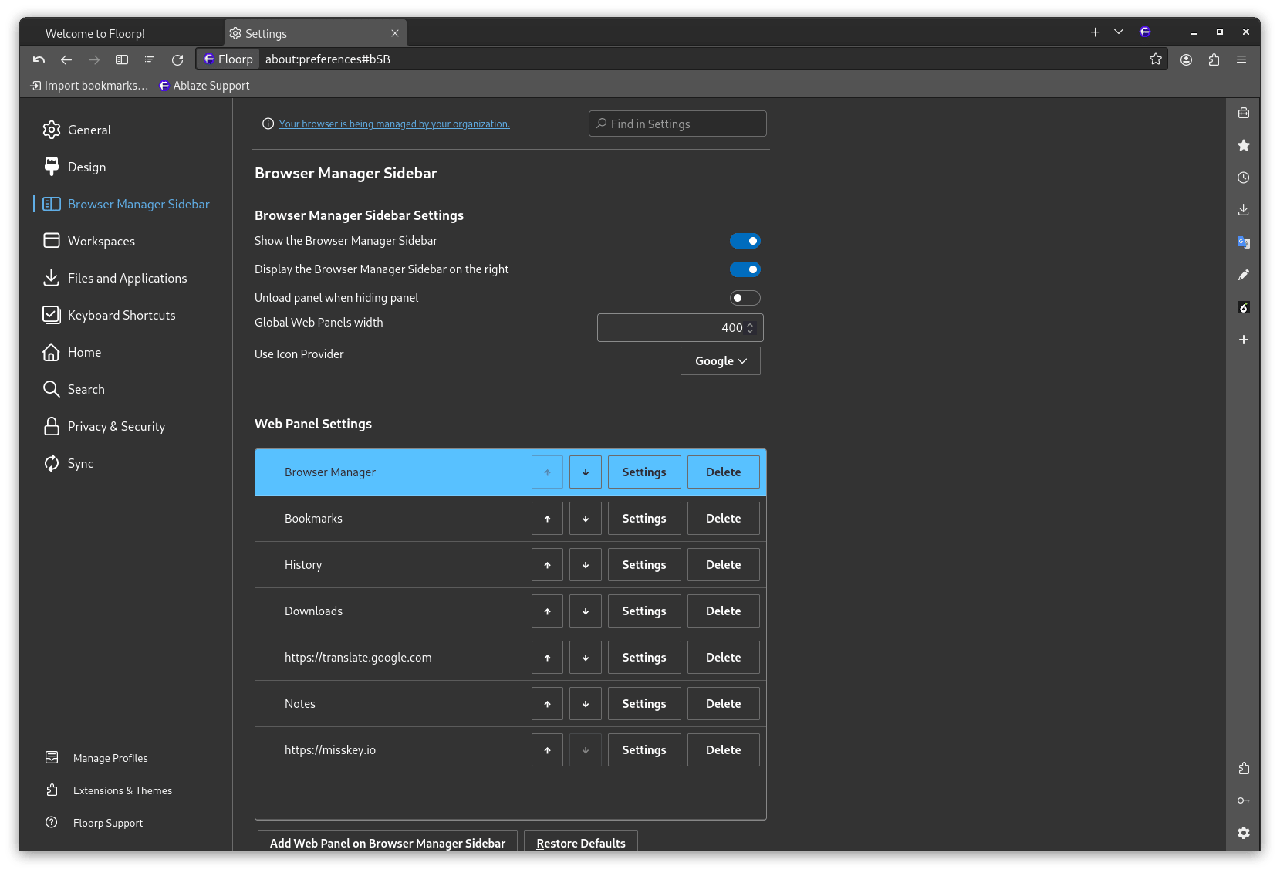Screen dimensions: 1280x873
Task: Open the hamburger application menu
Action: point(1242,60)
